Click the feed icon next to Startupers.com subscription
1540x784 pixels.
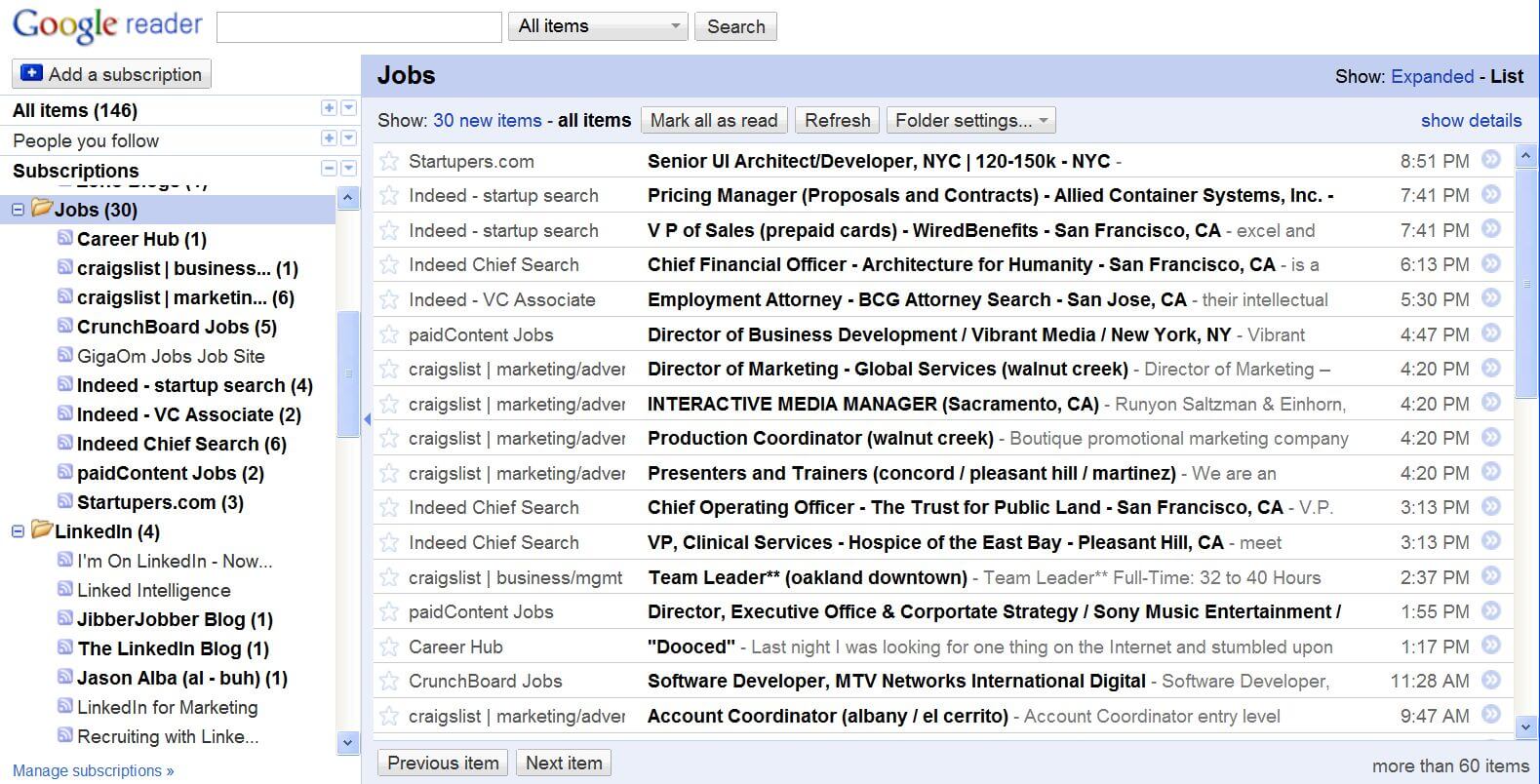(x=65, y=501)
